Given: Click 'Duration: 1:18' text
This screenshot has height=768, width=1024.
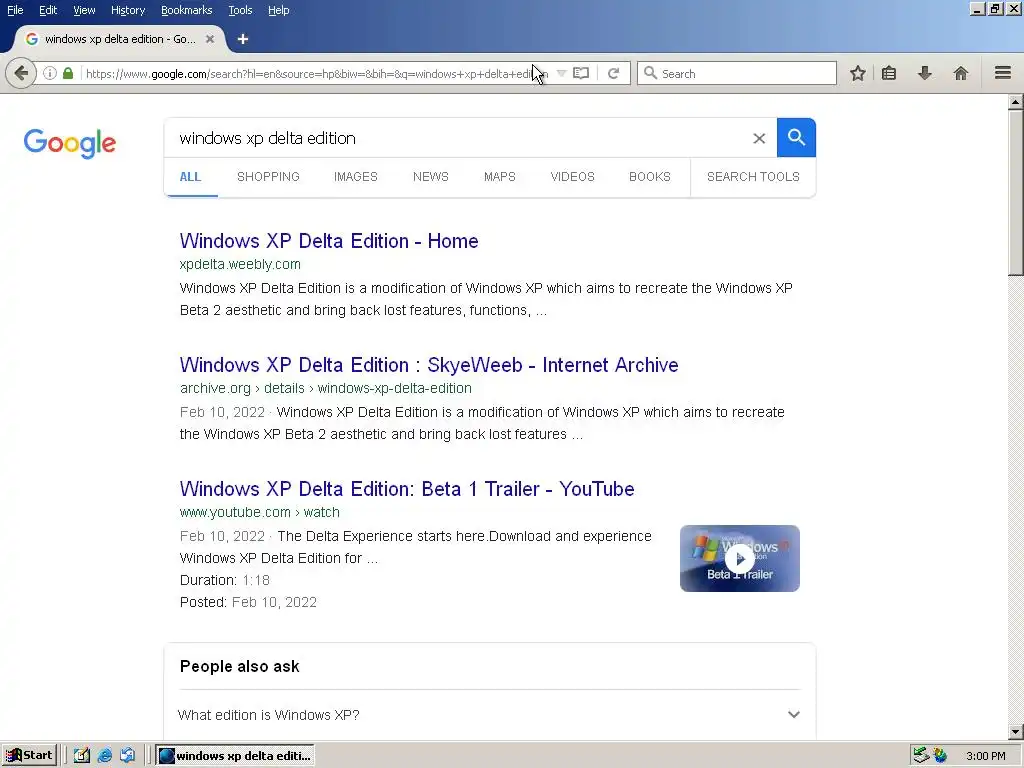Looking at the screenshot, I should point(225,580).
